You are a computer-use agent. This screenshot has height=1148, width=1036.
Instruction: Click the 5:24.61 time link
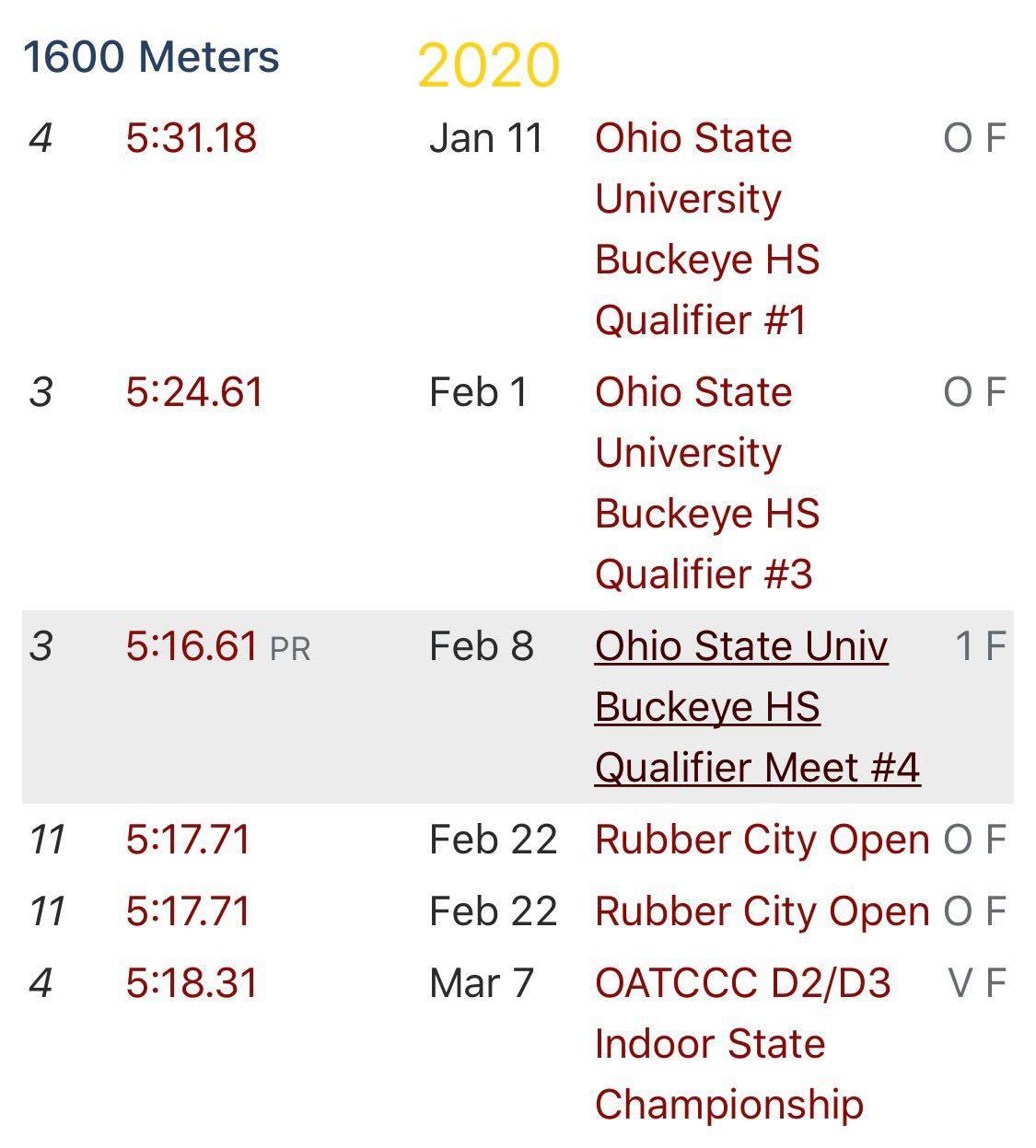pyautogui.click(x=194, y=393)
